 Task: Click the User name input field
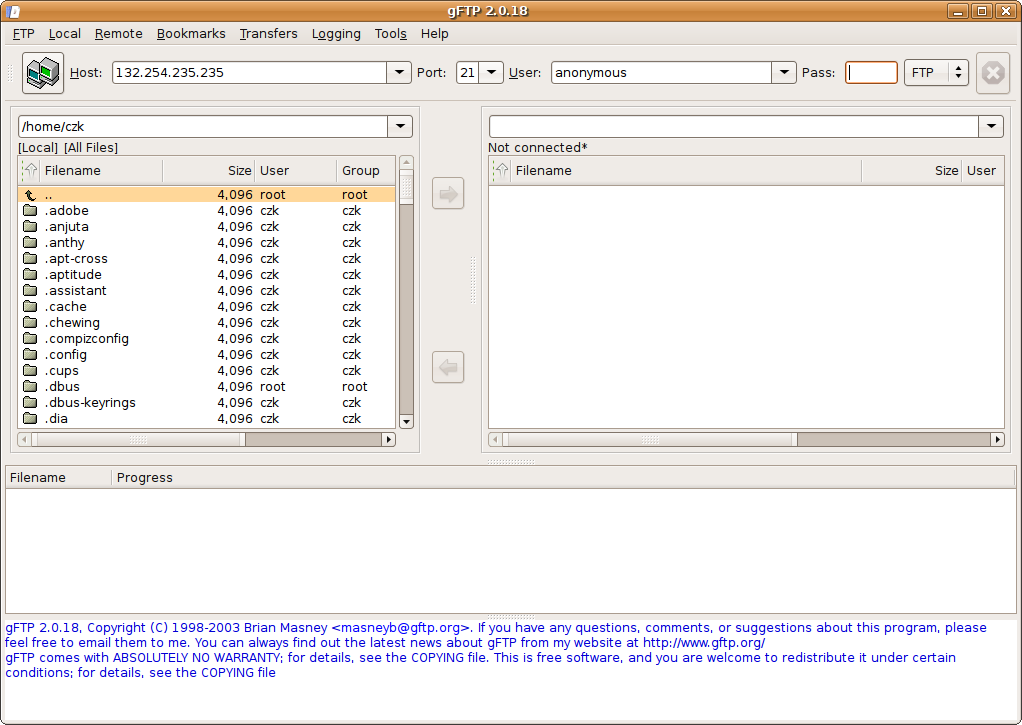click(x=662, y=72)
